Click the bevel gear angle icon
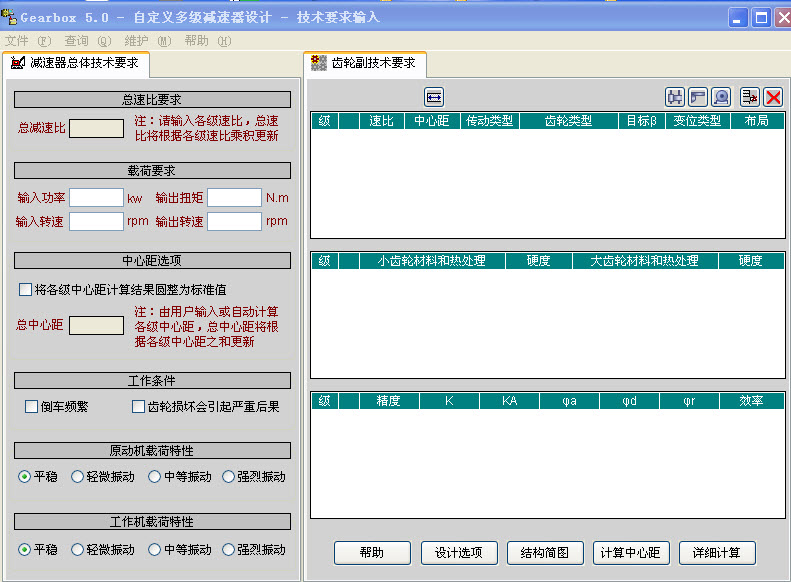Viewport: 791px width, 582px height. click(698, 97)
